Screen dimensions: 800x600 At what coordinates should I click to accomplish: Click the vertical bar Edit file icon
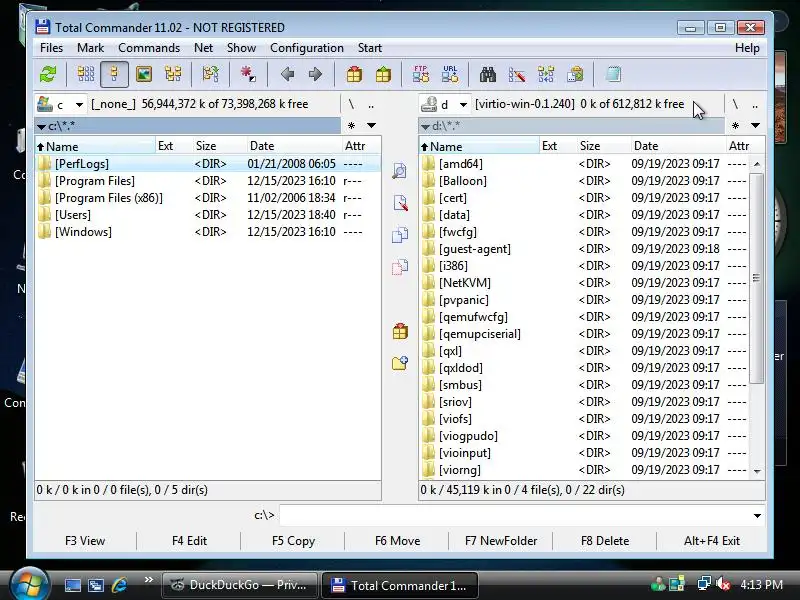tap(400, 203)
